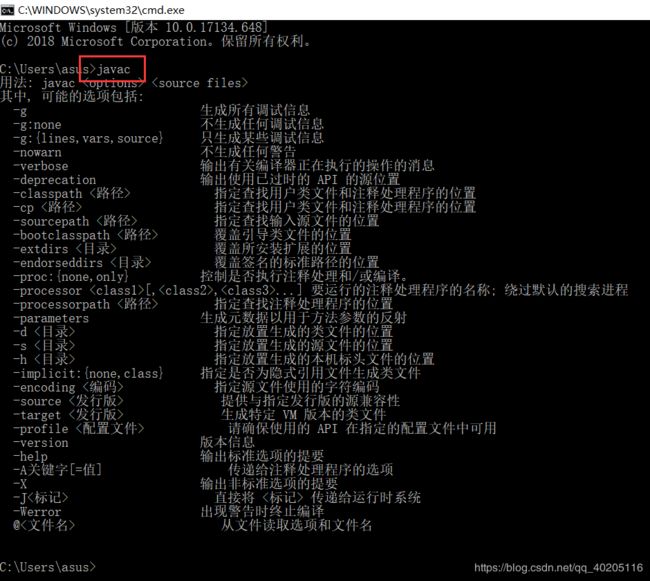Click the -version option text
Viewport: 650px width, 581px height.
pyautogui.click(x=41, y=443)
